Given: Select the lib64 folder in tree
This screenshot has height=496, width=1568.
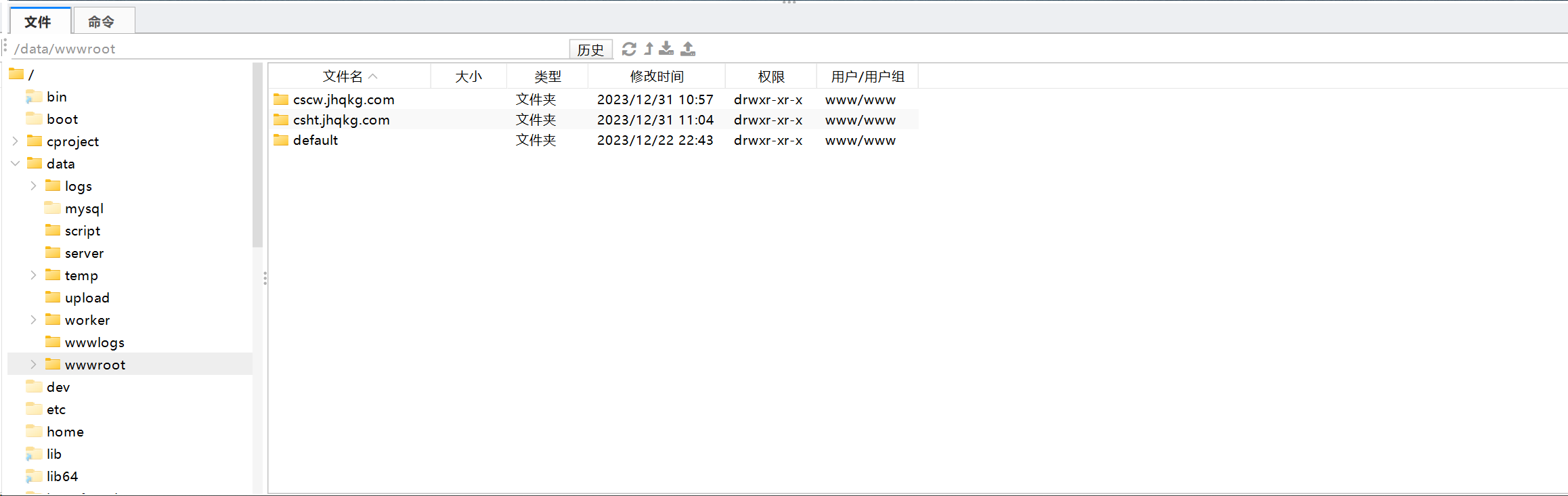Looking at the screenshot, I should (51, 476).
